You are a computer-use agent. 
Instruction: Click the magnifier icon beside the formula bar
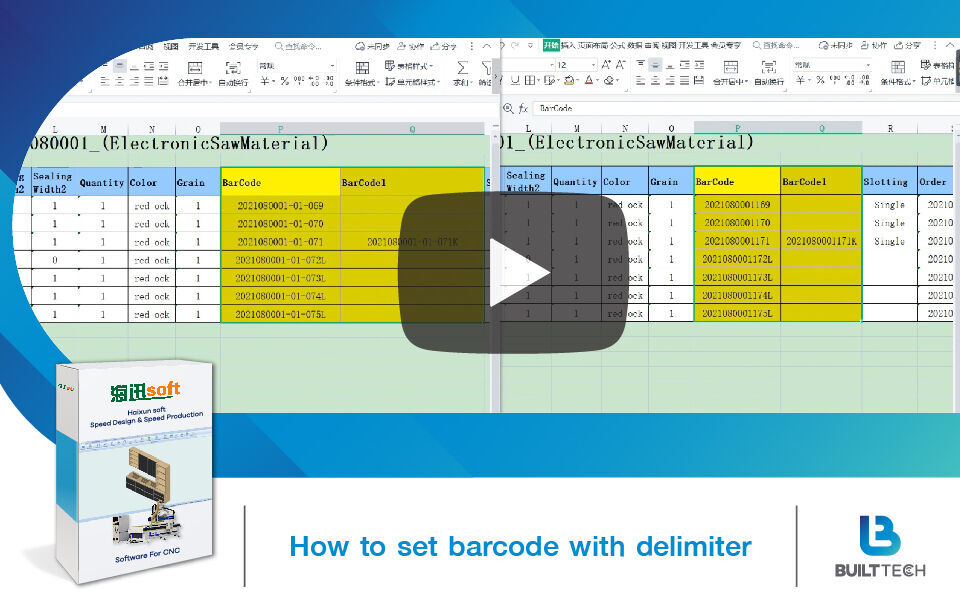click(508, 108)
